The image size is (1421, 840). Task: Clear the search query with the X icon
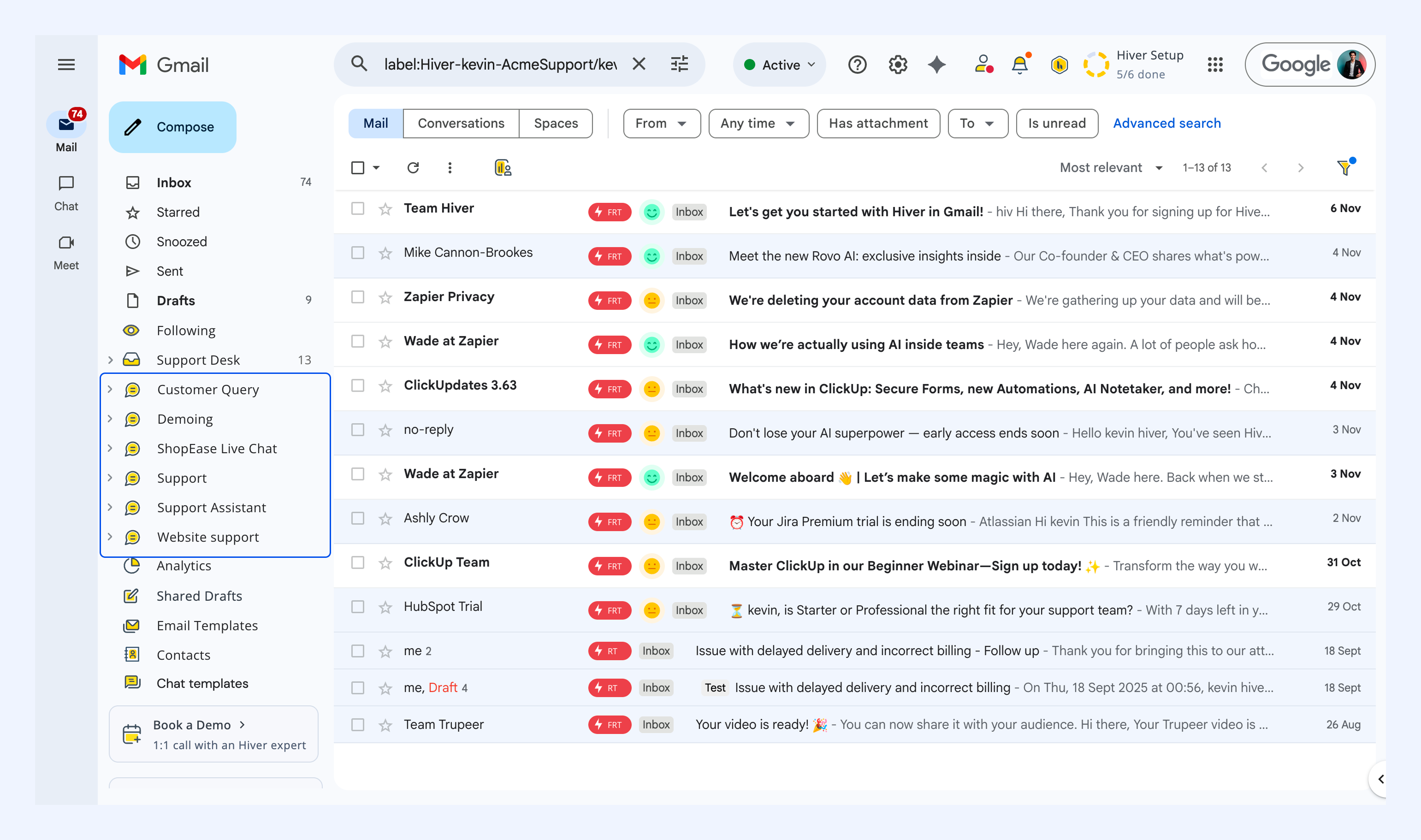(x=639, y=64)
